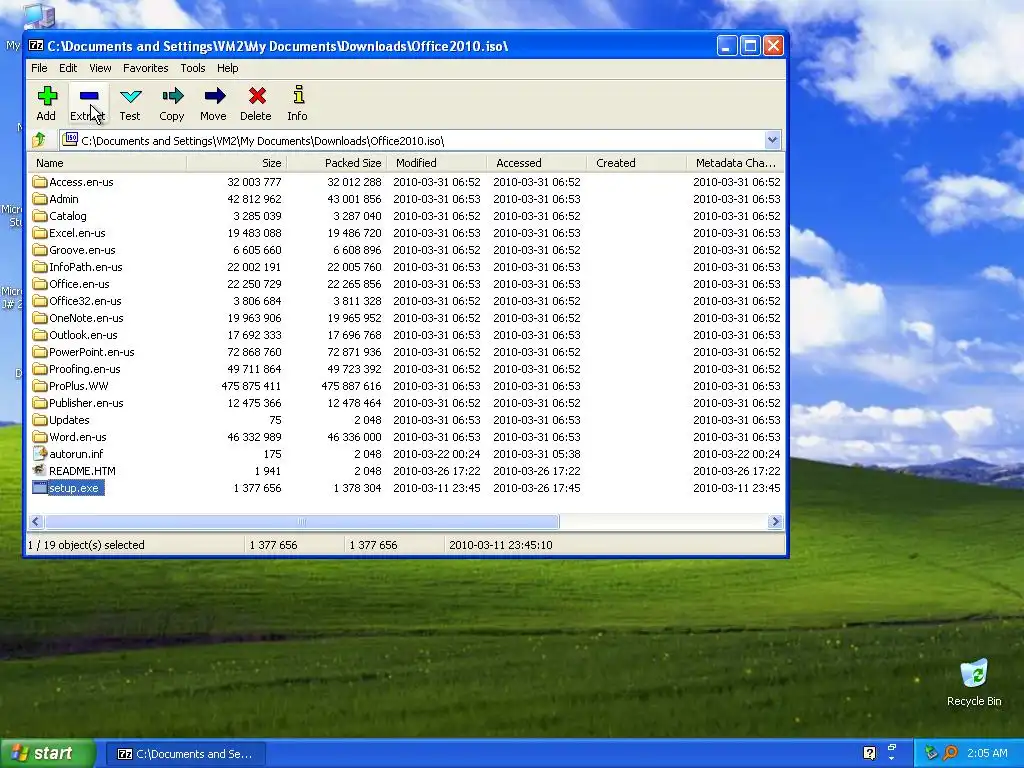Image resolution: width=1024 pixels, height=768 pixels.
Task: Click the scroll left arrow
Action: click(36, 521)
